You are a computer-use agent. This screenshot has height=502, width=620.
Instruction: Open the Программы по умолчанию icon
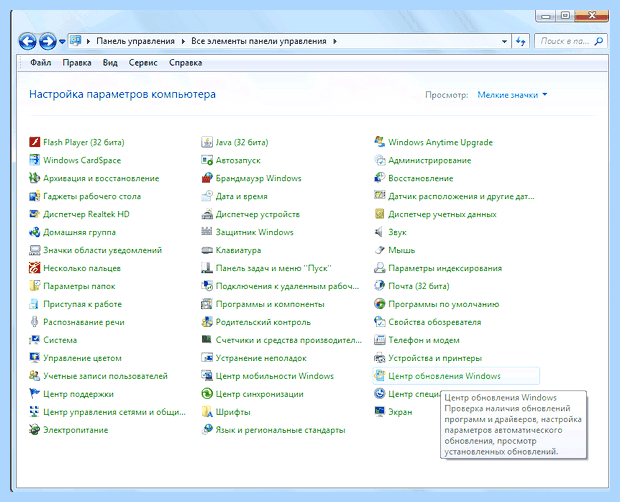379,304
